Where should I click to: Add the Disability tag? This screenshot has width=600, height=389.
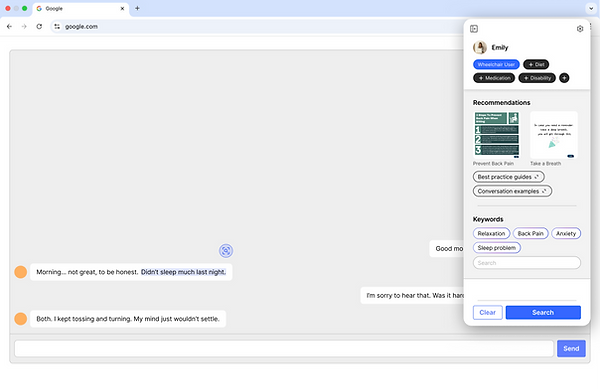(537, 78)
